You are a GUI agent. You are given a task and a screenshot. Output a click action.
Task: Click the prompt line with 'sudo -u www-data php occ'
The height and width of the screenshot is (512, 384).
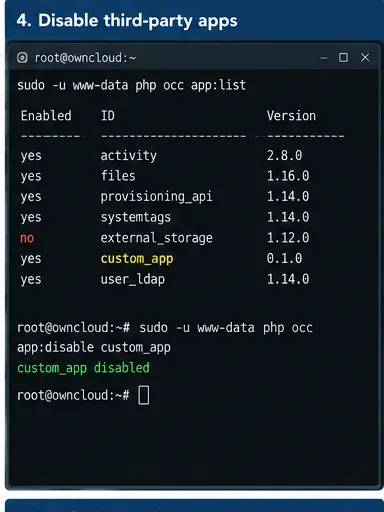tap(165, 328)
